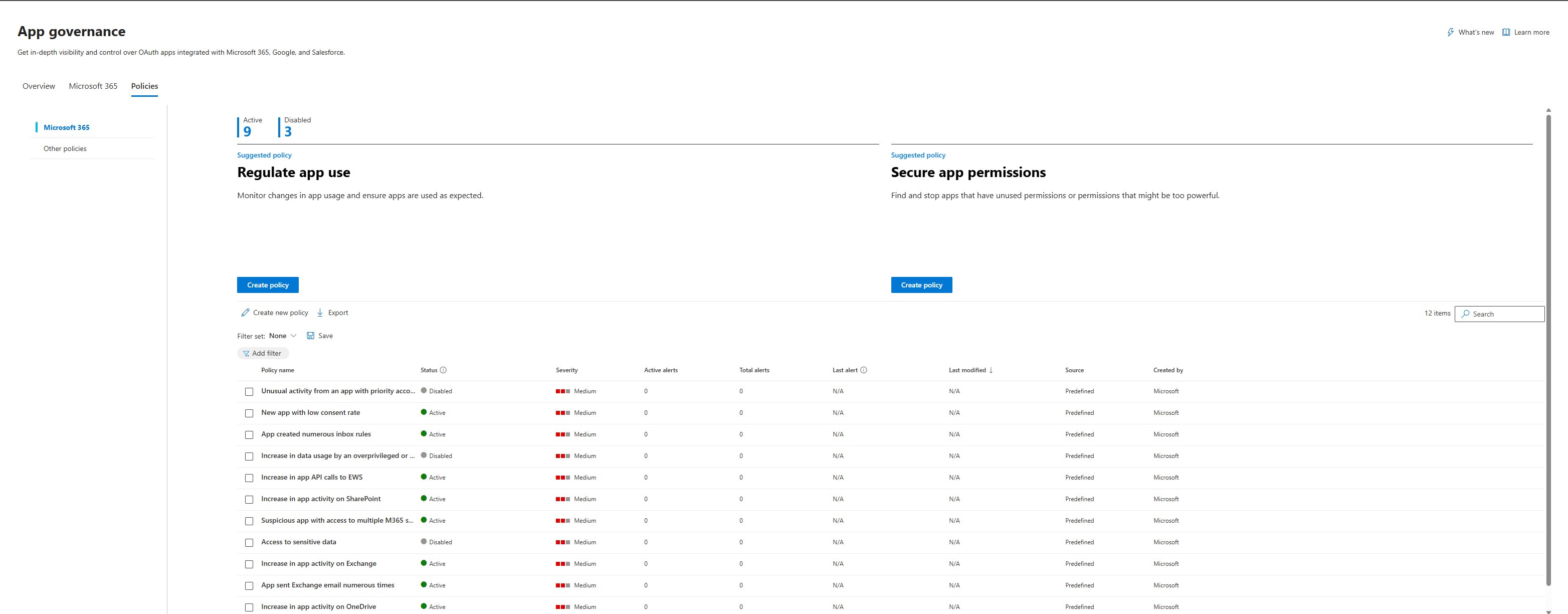This screenshot has height=614, width=1568.
Task: Select Other policies in the sidebar
Action: pos(65,148)
